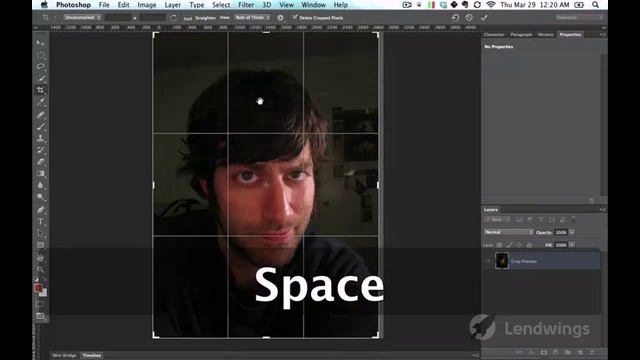Toggle Delete Cropped Pixels checkbox

[x=295, y=17]
